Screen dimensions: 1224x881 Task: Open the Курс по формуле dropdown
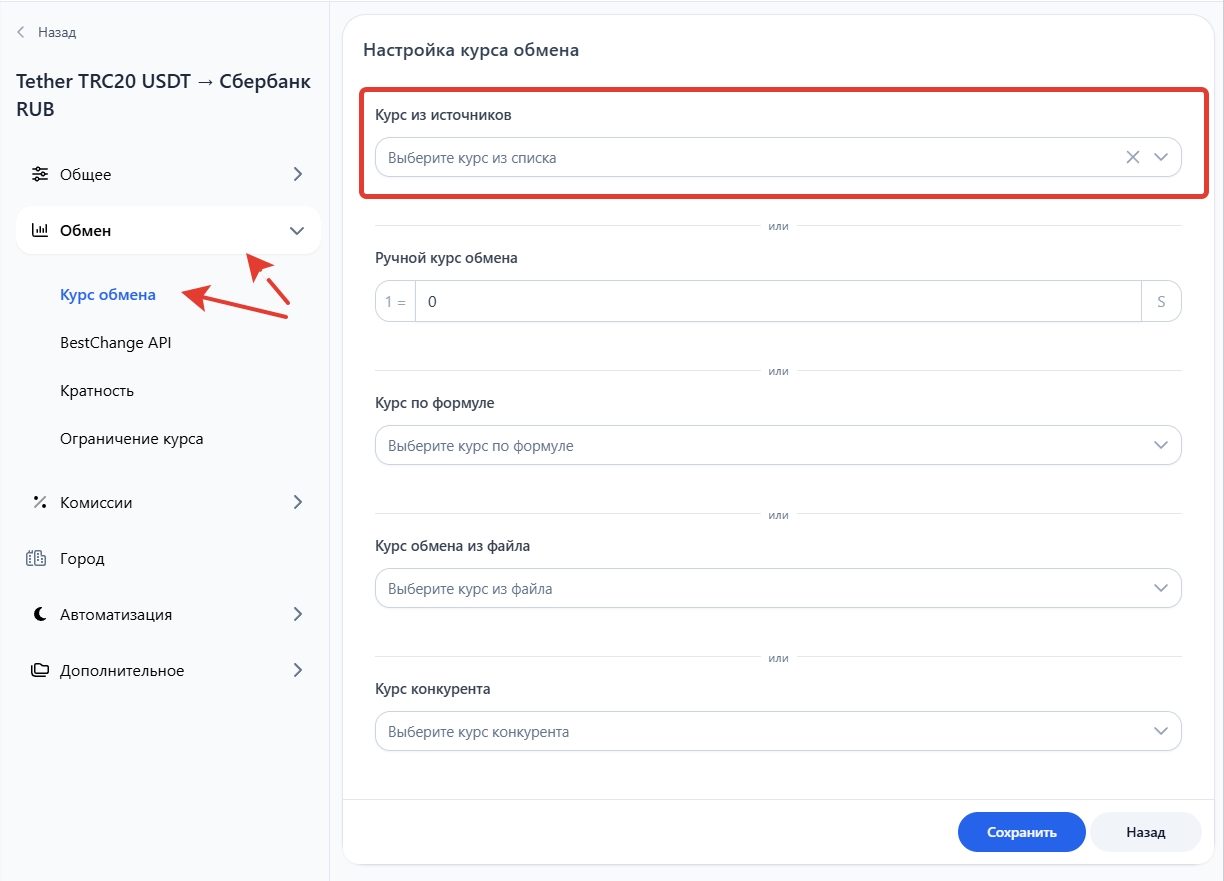click(x=1161, y=445)
